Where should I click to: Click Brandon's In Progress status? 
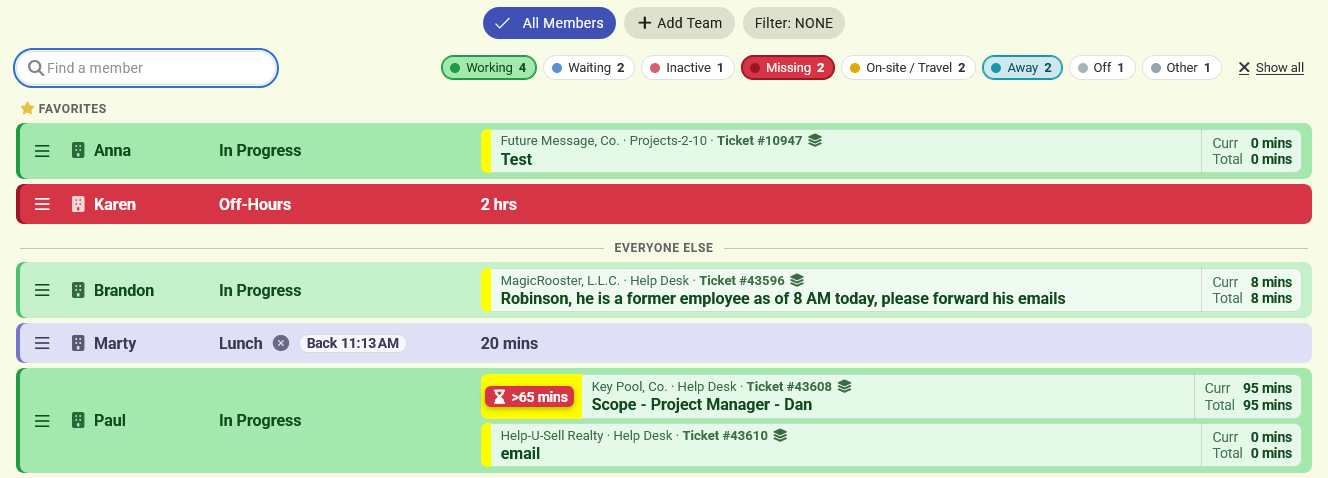point(260,290)
